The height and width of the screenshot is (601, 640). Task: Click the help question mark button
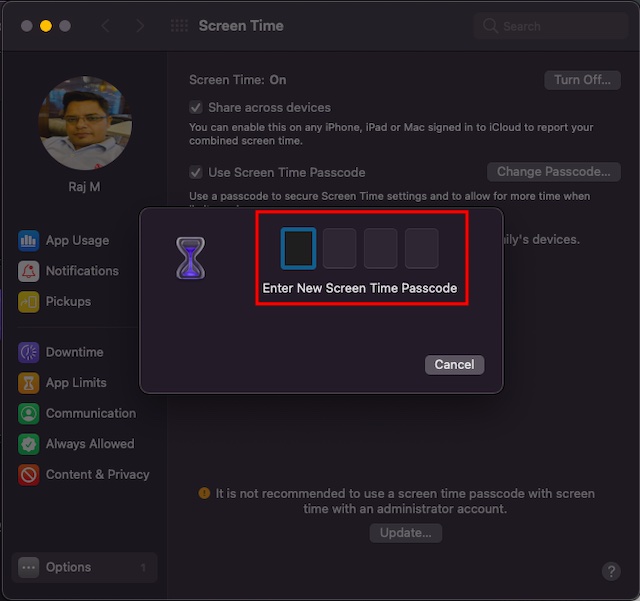tap(611, 571)
